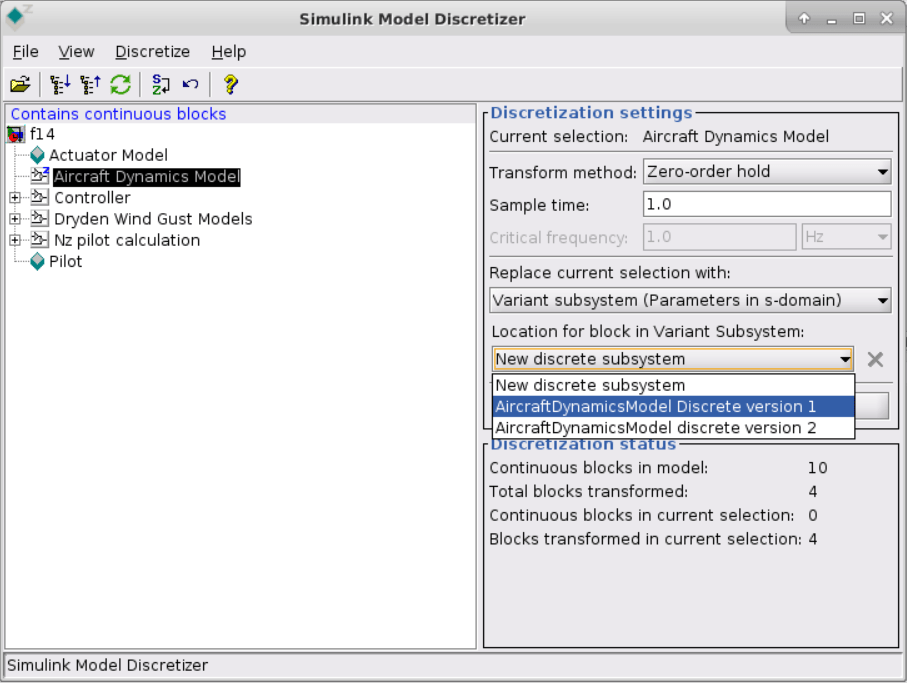Select Controller in the model tree
This screenshot has width=907, height=683.
point(92,198)
